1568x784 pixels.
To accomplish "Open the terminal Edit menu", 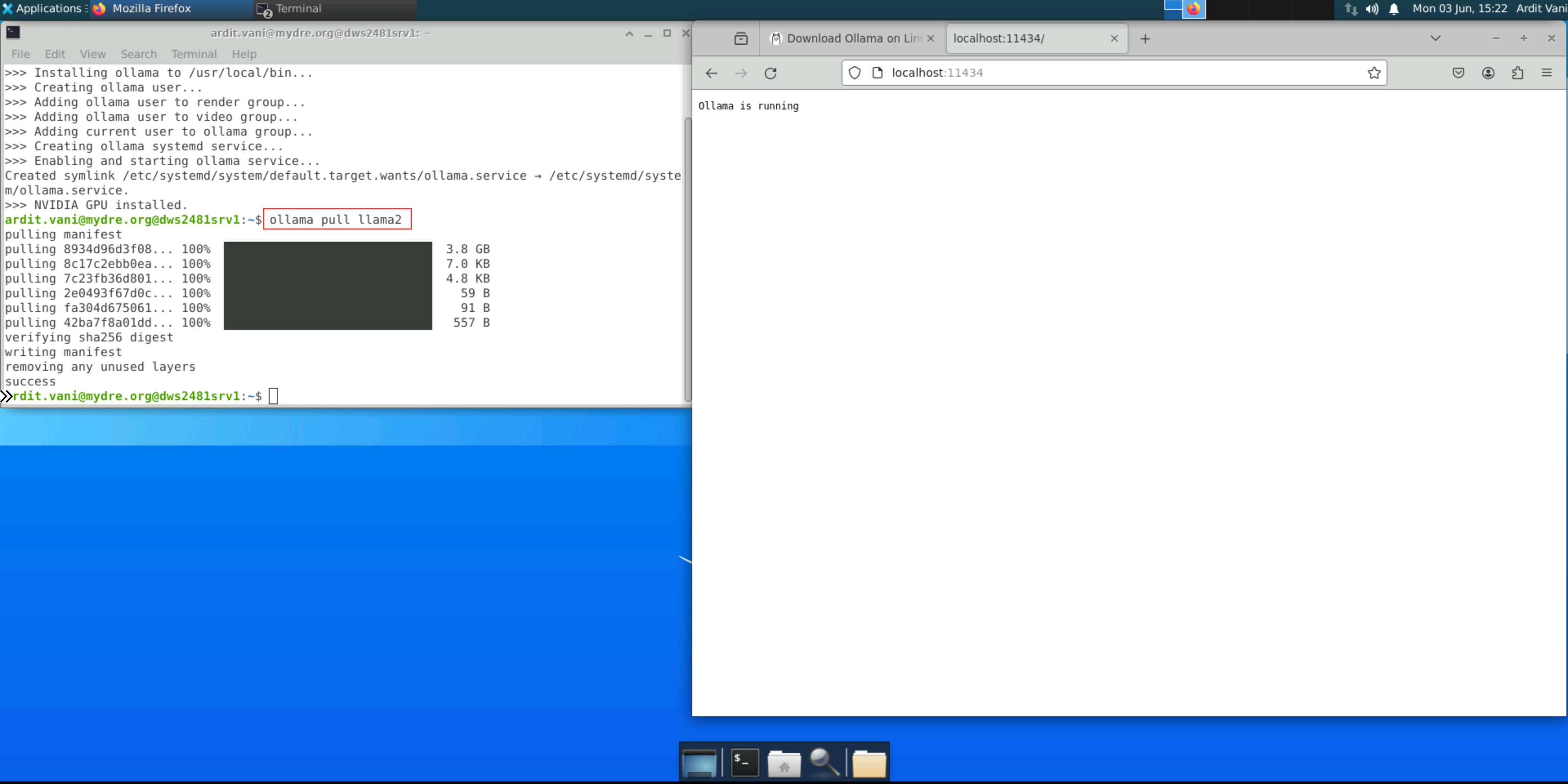I will click(55, 54).
